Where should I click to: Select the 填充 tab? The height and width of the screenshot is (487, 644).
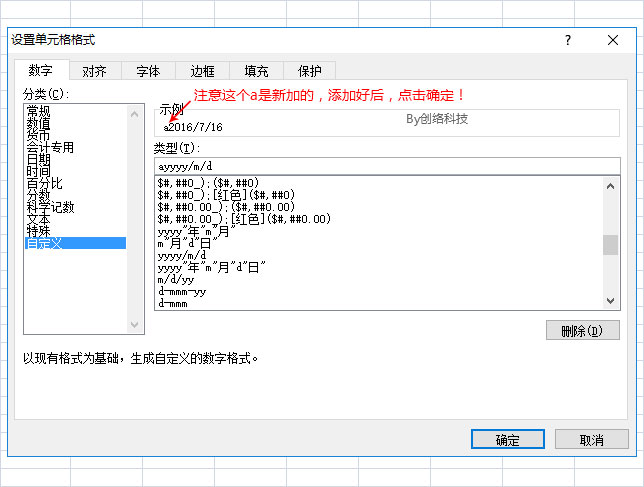[x=256, y=72]
